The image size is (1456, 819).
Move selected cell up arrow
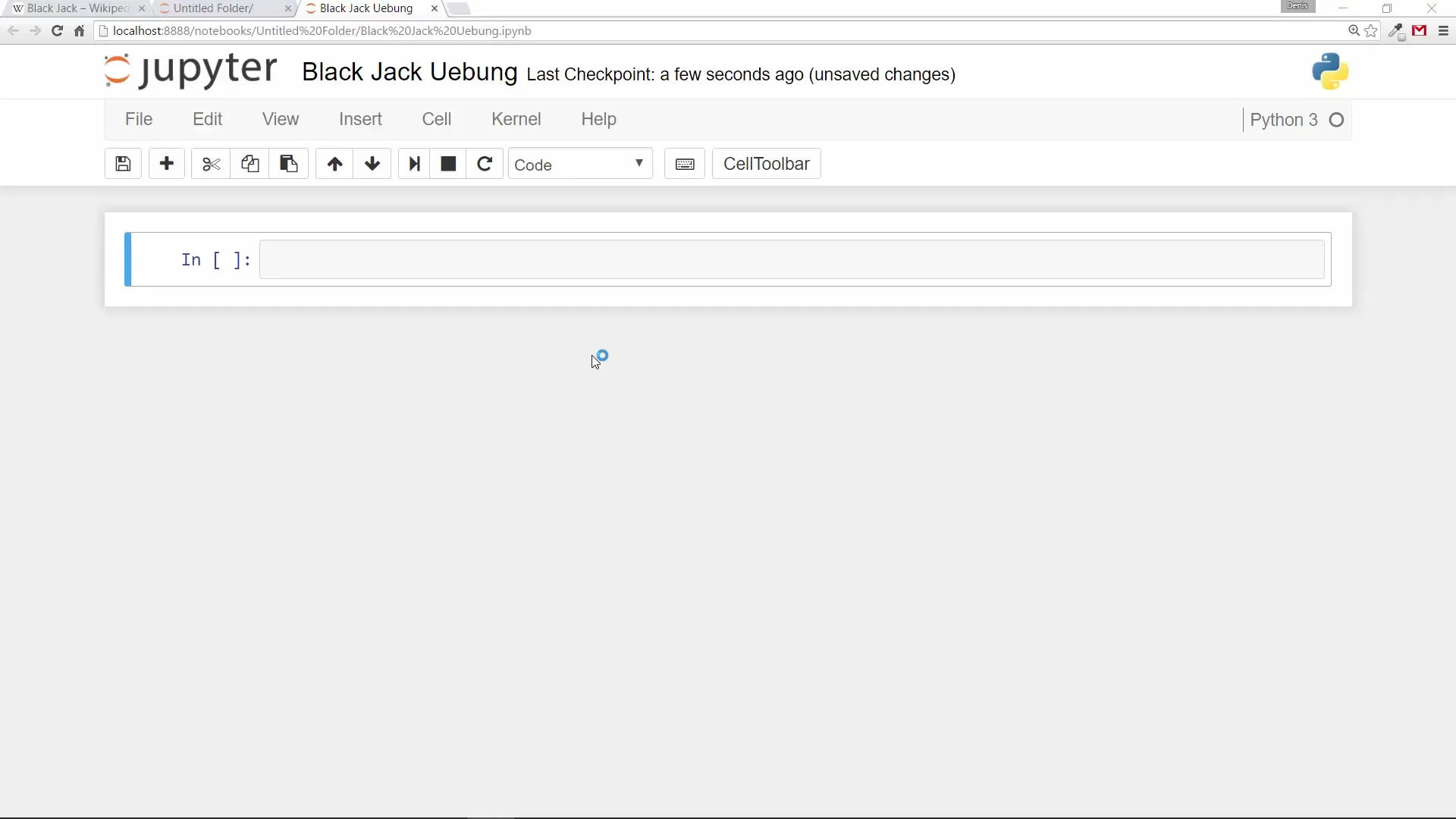click(x=334, y=164)
